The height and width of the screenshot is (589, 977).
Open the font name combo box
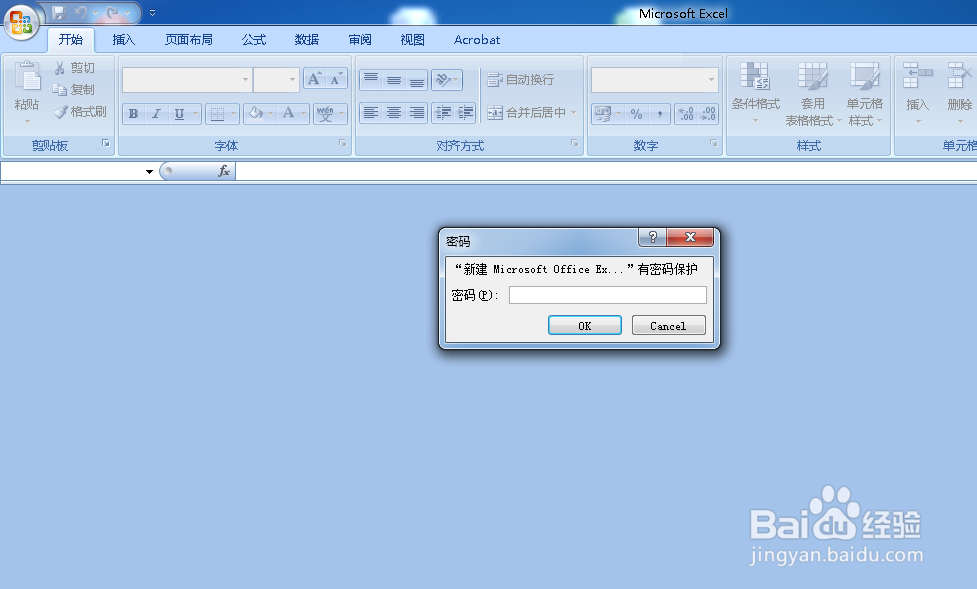pyautogui.click(x=186, y=80)
